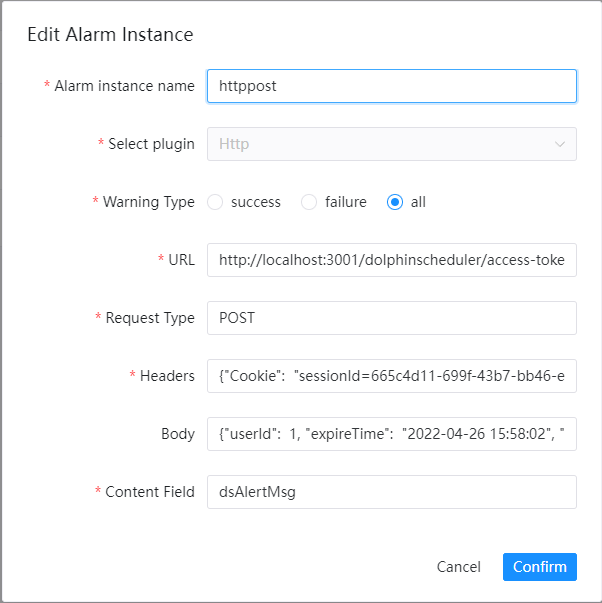Click the chevron arrow in plugin selector
The image size is (602, 603).
click(559, 144)
